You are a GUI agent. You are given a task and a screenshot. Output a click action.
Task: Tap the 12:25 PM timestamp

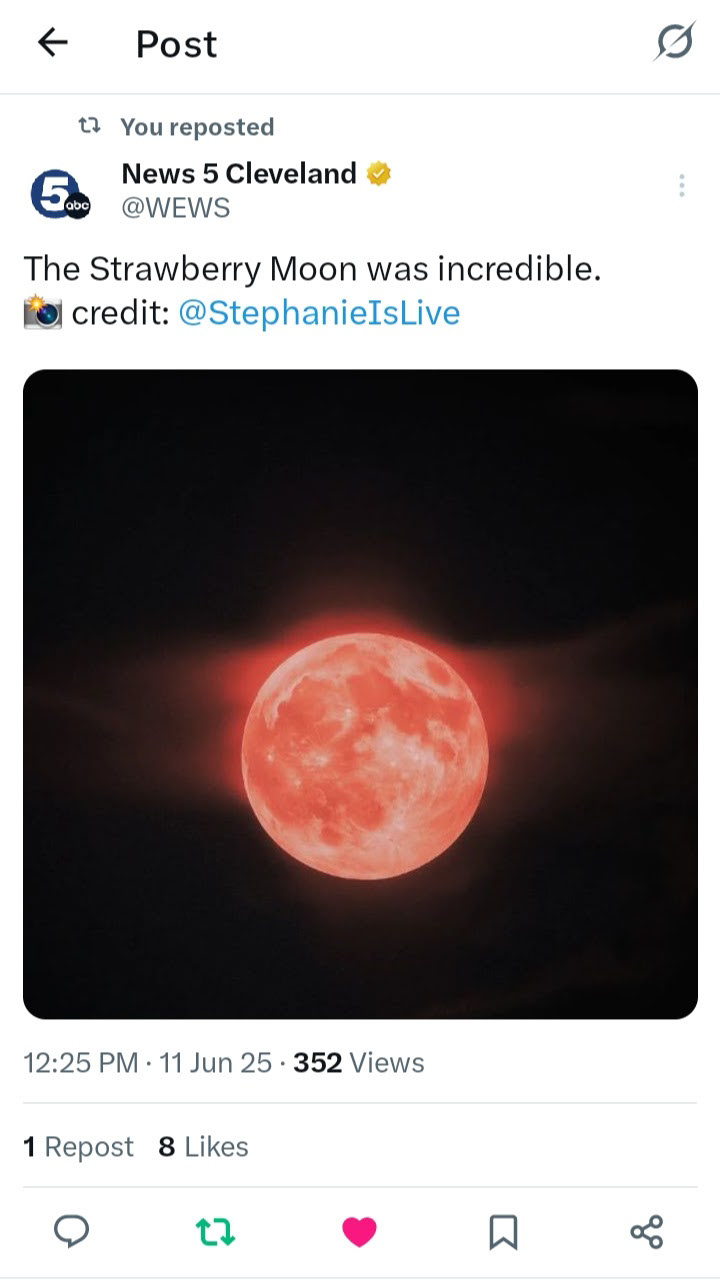(80, 1063)
